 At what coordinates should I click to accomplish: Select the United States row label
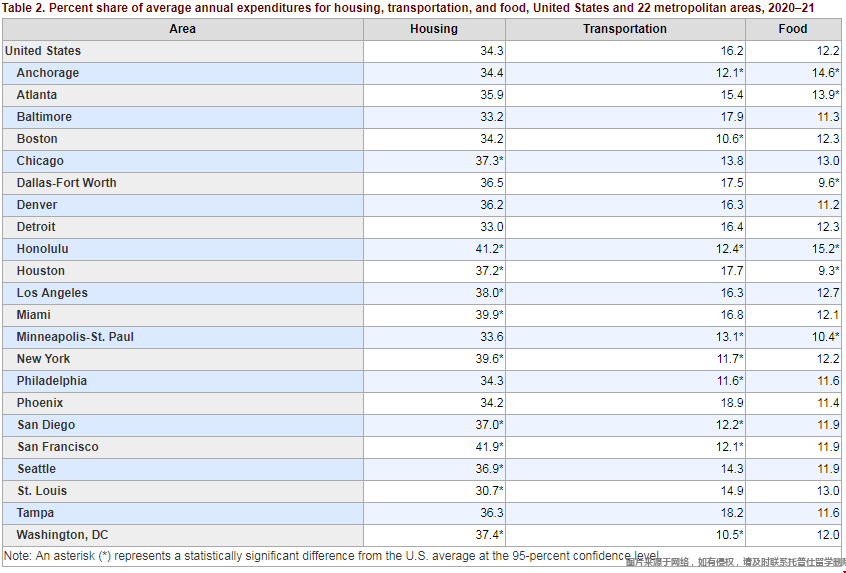coord(43,51)
